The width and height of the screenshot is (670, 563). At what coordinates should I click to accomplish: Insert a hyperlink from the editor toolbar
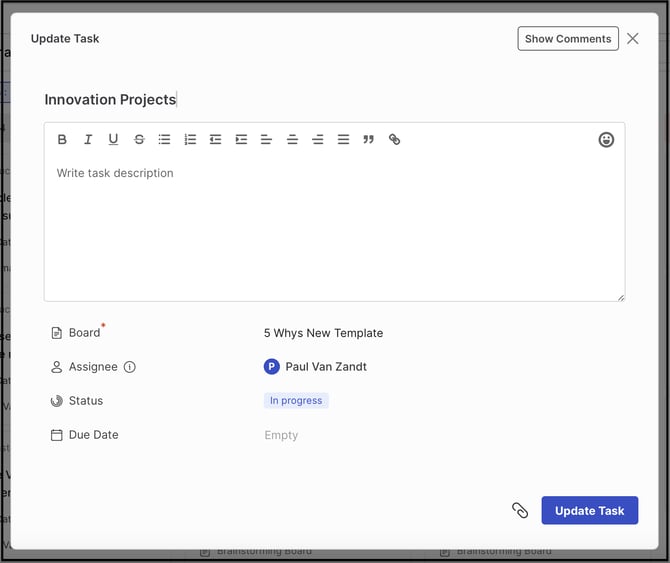pyautogui.click(x=394, y=140)
